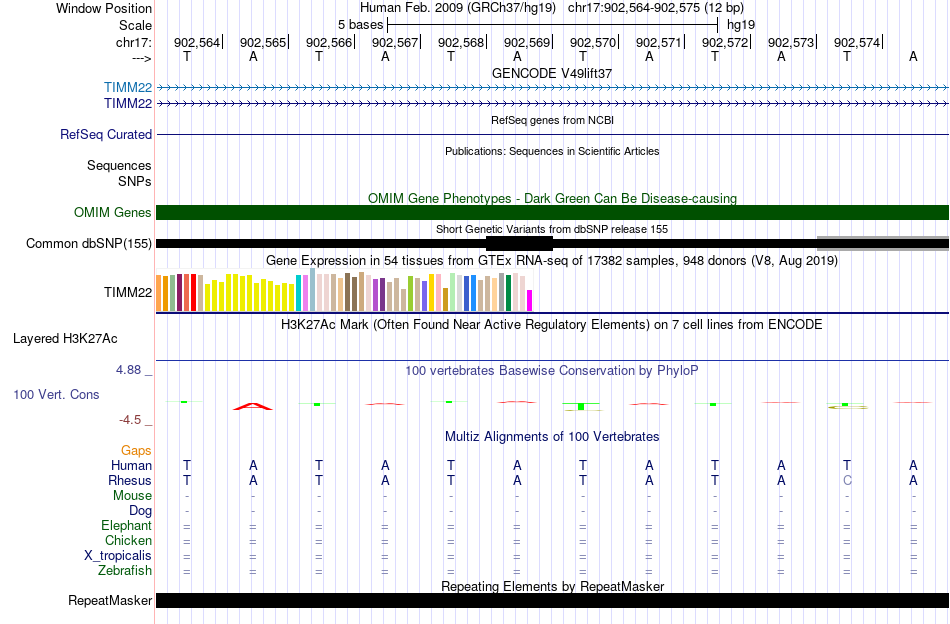950x624 pixels.
Task: Click the RepeatMasker track label
Action: pos(110,600)
